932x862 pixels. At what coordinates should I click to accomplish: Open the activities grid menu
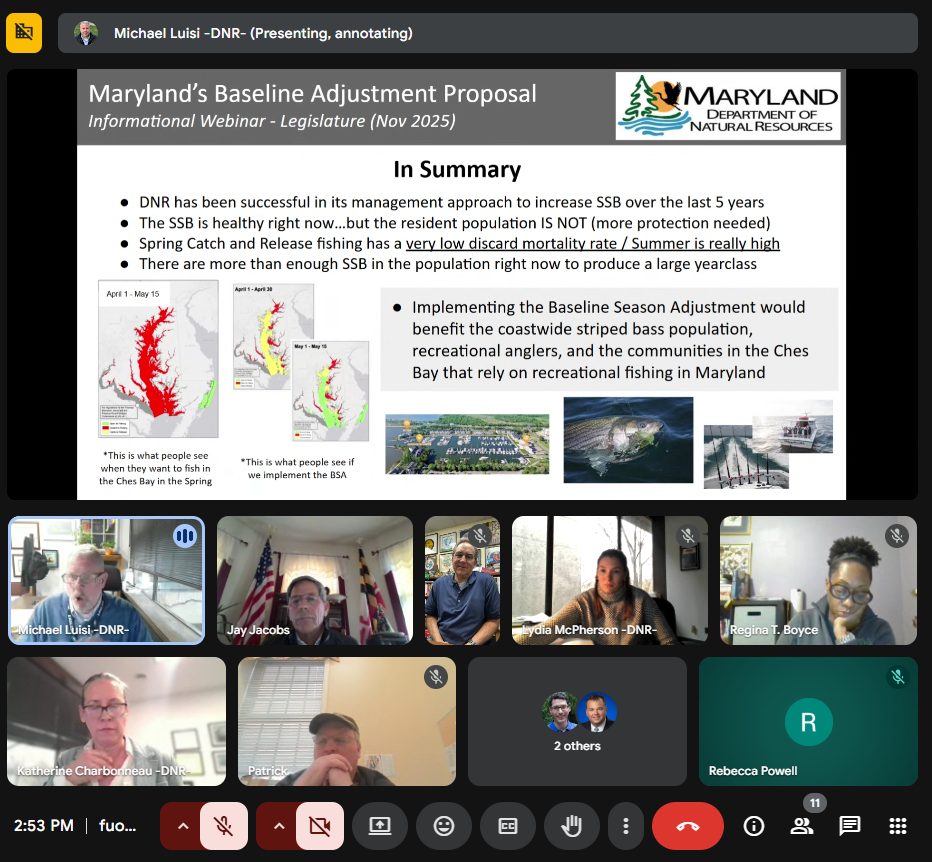pos(898,826)
